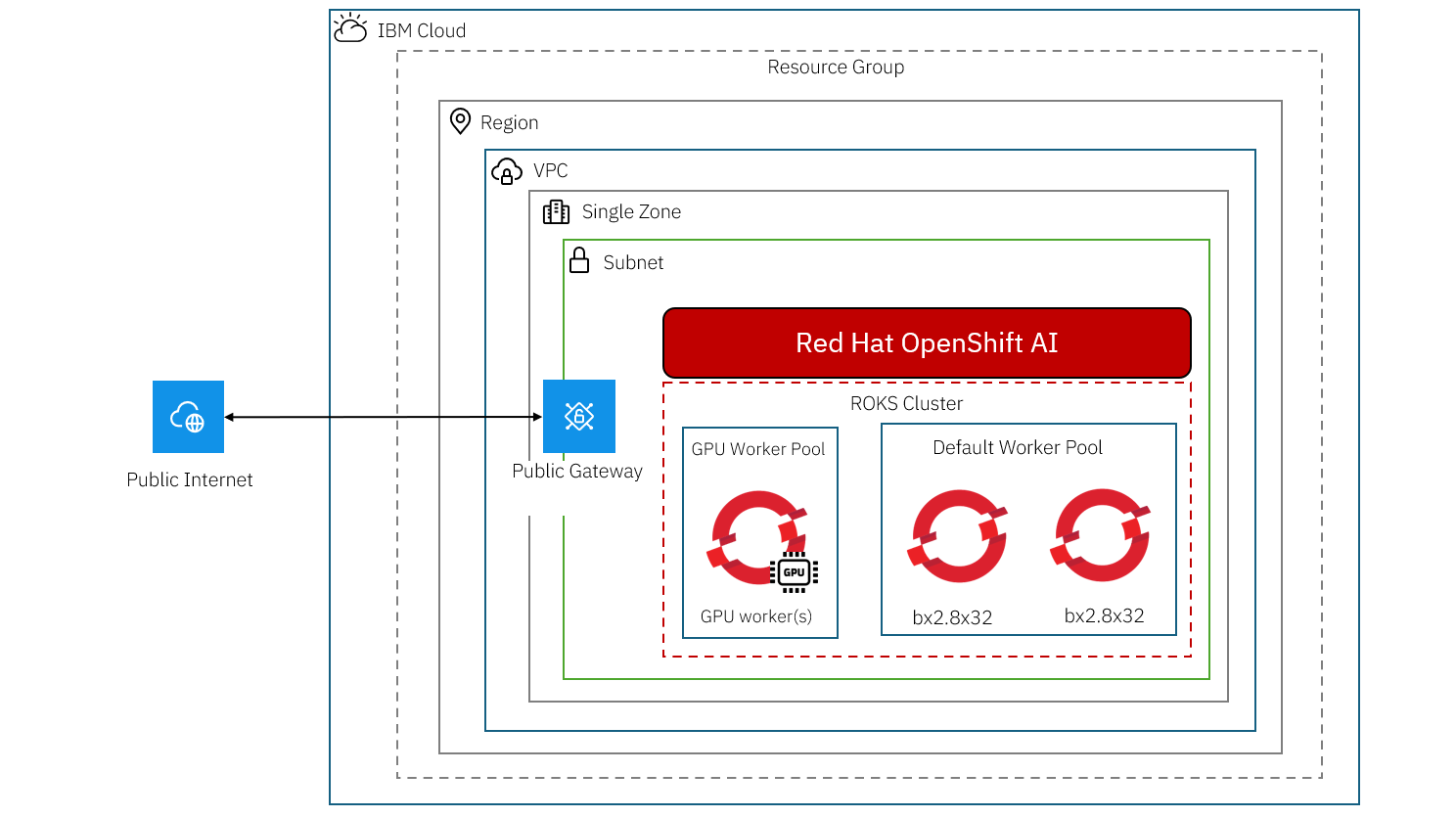The width and height of the screenshot is (1456, 818).
Task: Click the left bx2.8x32 OpenShift icon
Action: click(x=958, y=536)
